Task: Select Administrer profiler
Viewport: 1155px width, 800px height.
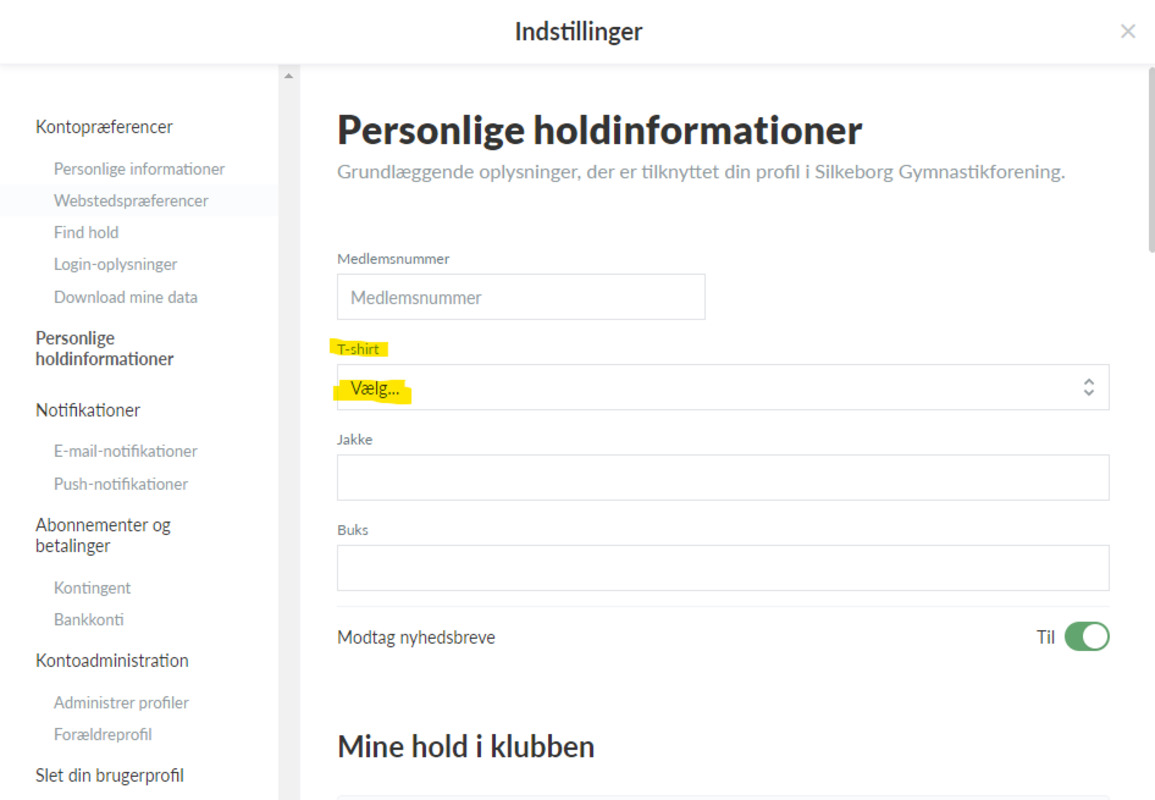Action: [x=122, y=703]
